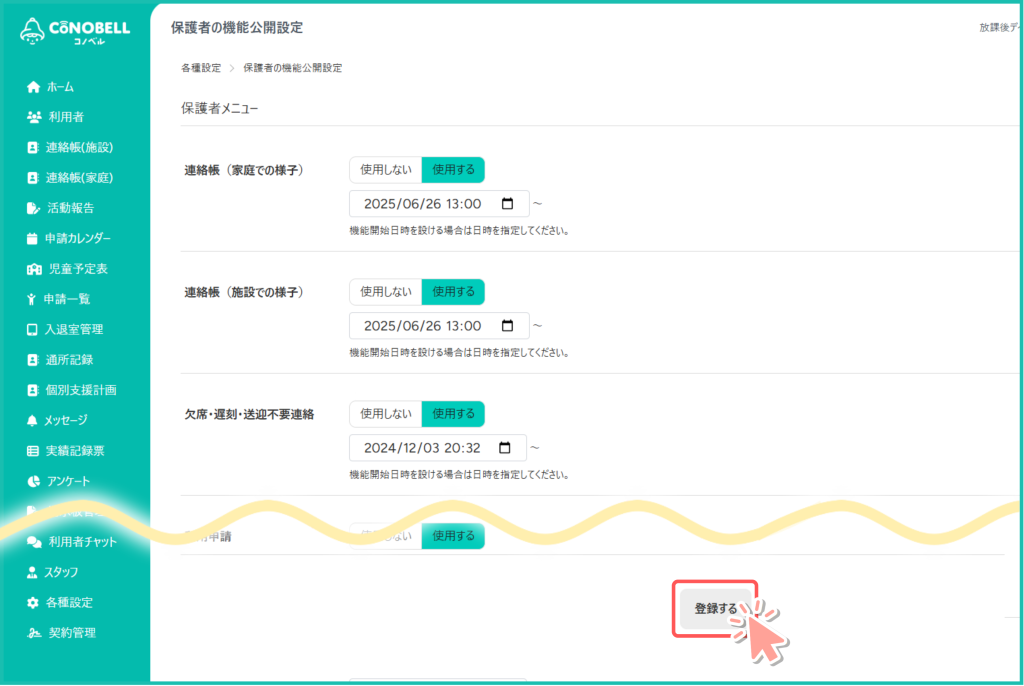Click the CoNOBELL logo
Viewport: 1024px width, 686px height.
(75, 31)
